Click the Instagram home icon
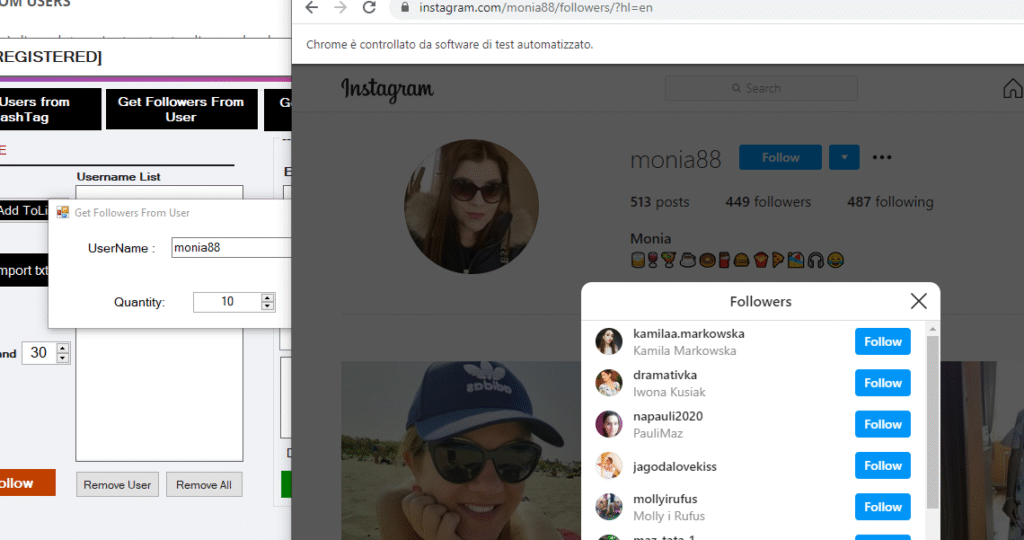1024x540 pixels. pyautogui.click(x=1012, y=89)
